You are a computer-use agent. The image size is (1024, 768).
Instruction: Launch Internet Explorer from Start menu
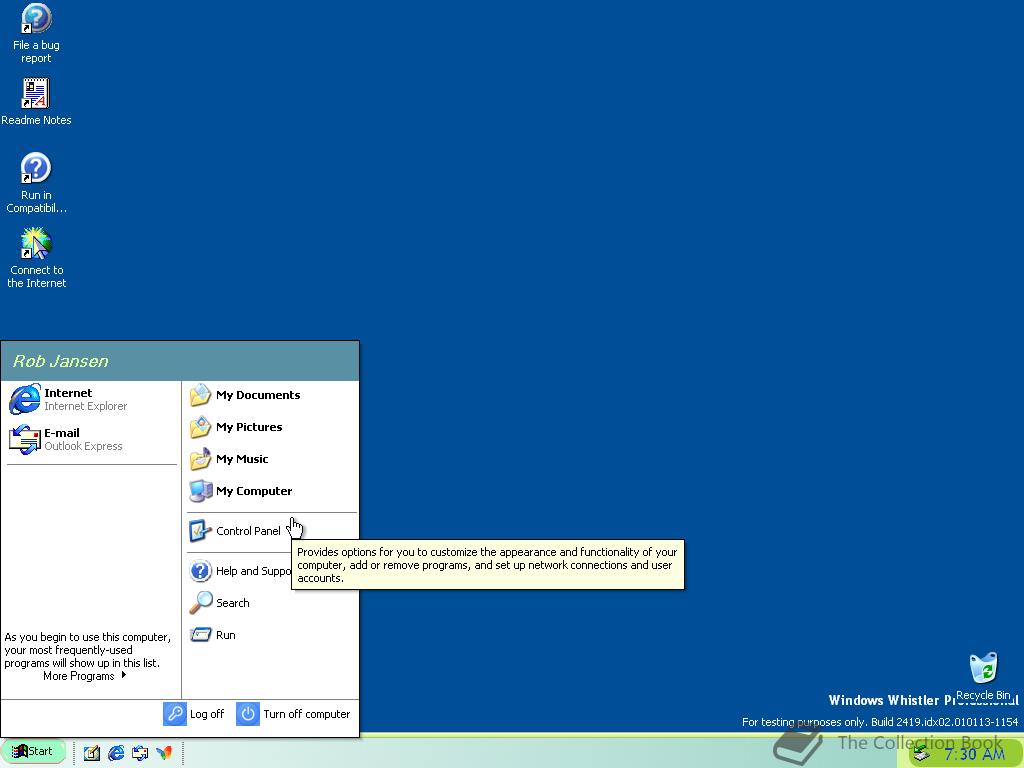pyautogui.click(x=91, y=399)
